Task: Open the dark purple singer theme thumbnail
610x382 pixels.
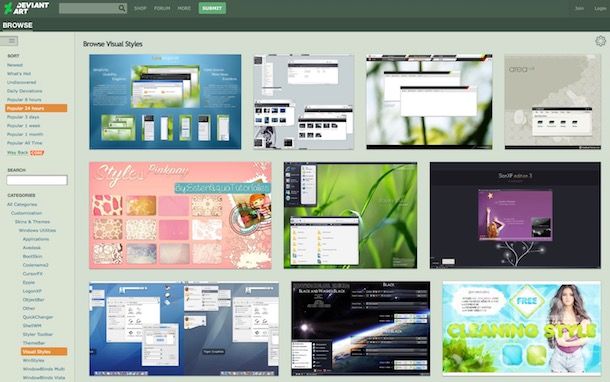Action: pyautogui.click(x=515, y=216)
